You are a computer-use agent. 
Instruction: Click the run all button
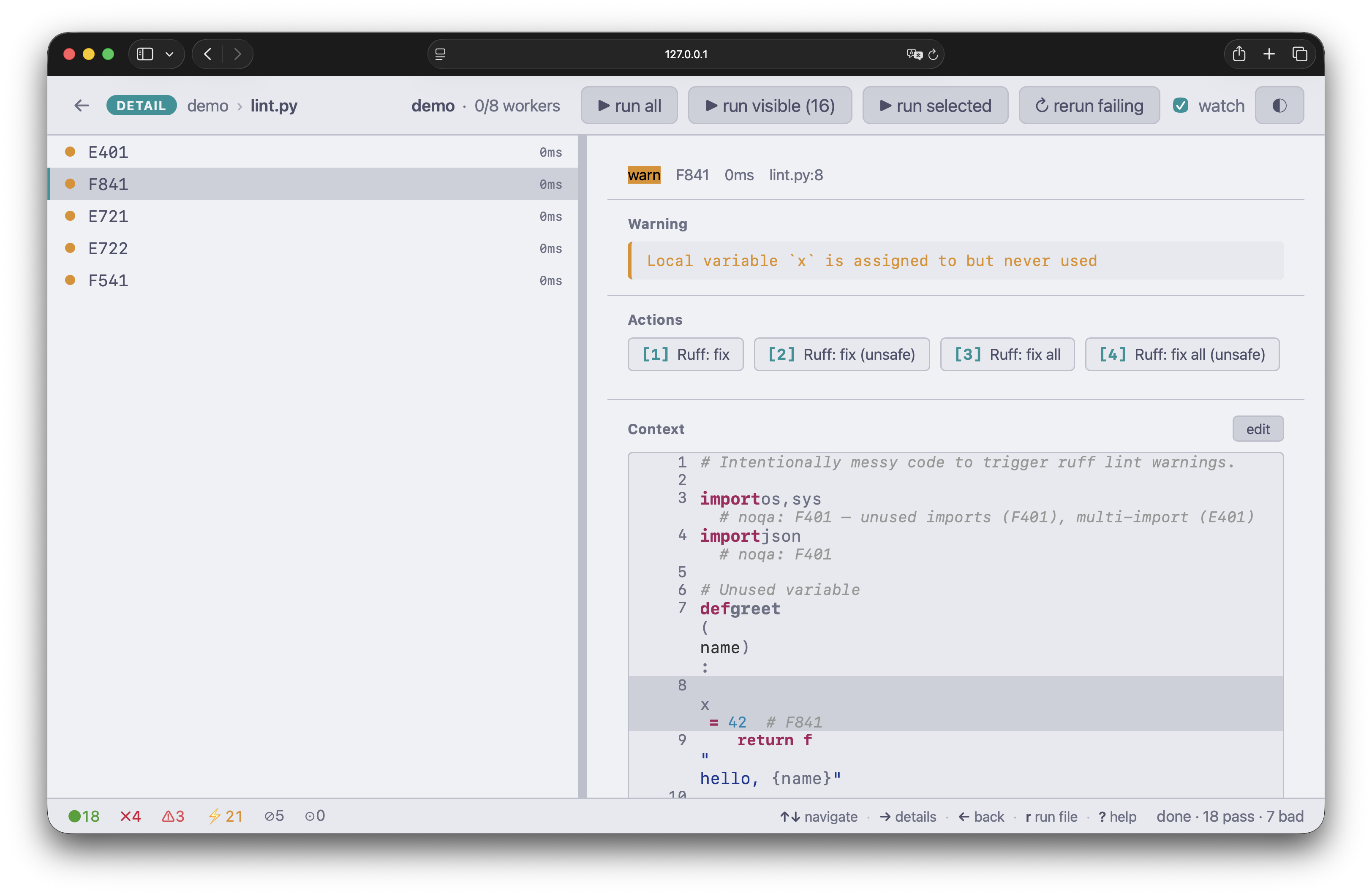coord(629,106)
